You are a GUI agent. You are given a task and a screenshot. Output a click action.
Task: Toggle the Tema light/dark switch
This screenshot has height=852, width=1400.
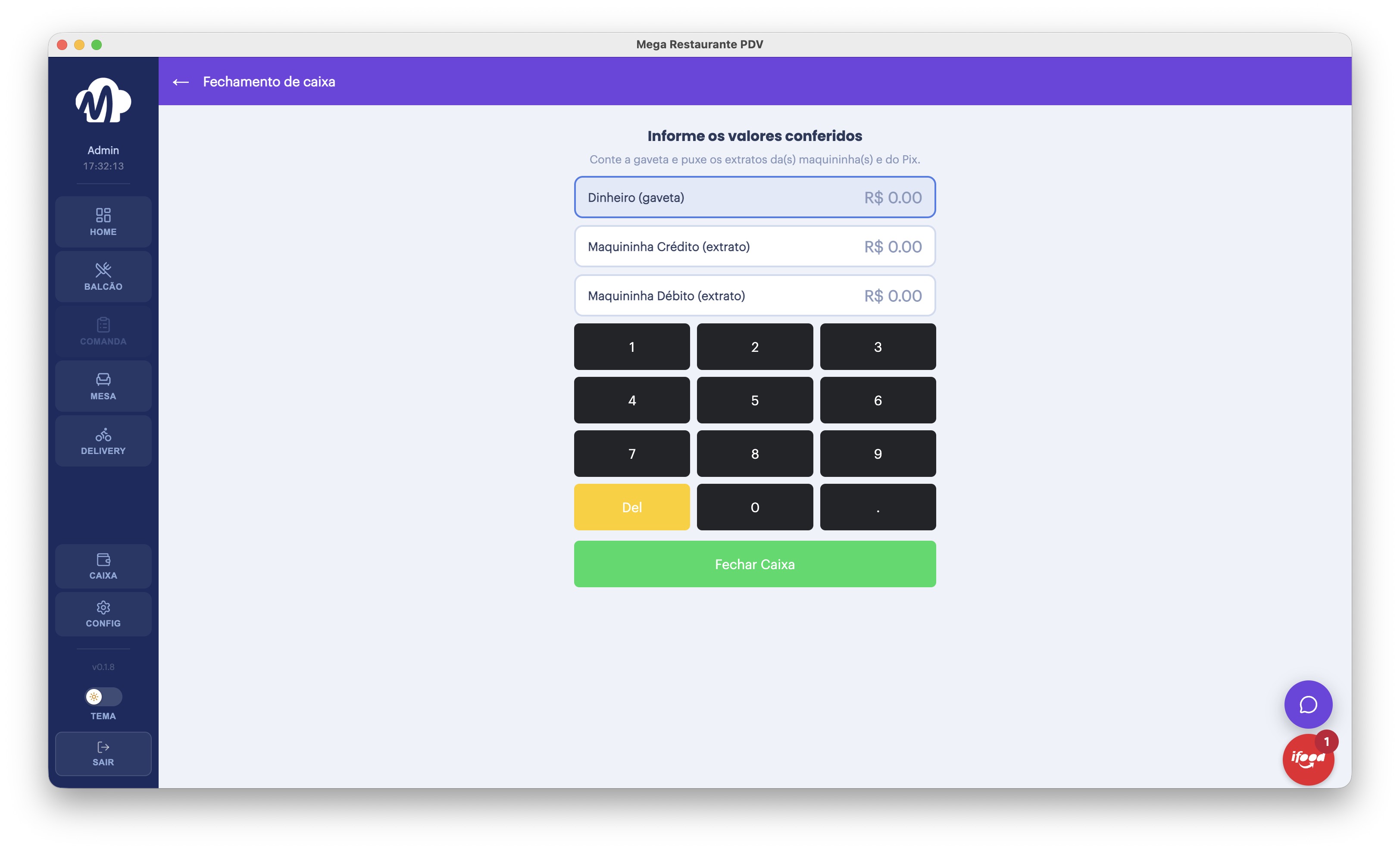[x=103, y=696]
